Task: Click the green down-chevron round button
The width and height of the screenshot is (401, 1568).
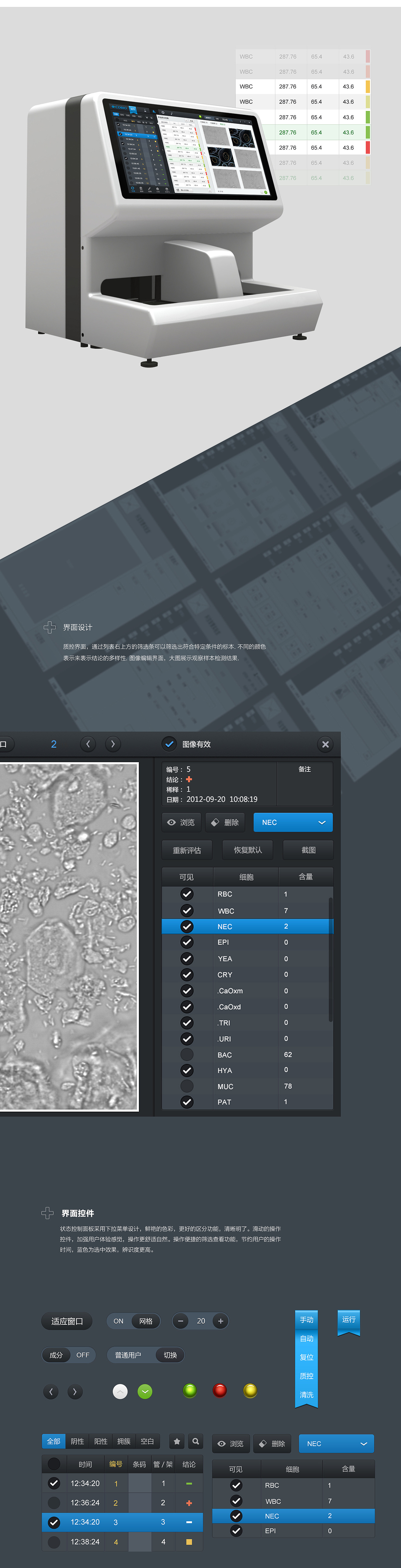Action: 145,1392
